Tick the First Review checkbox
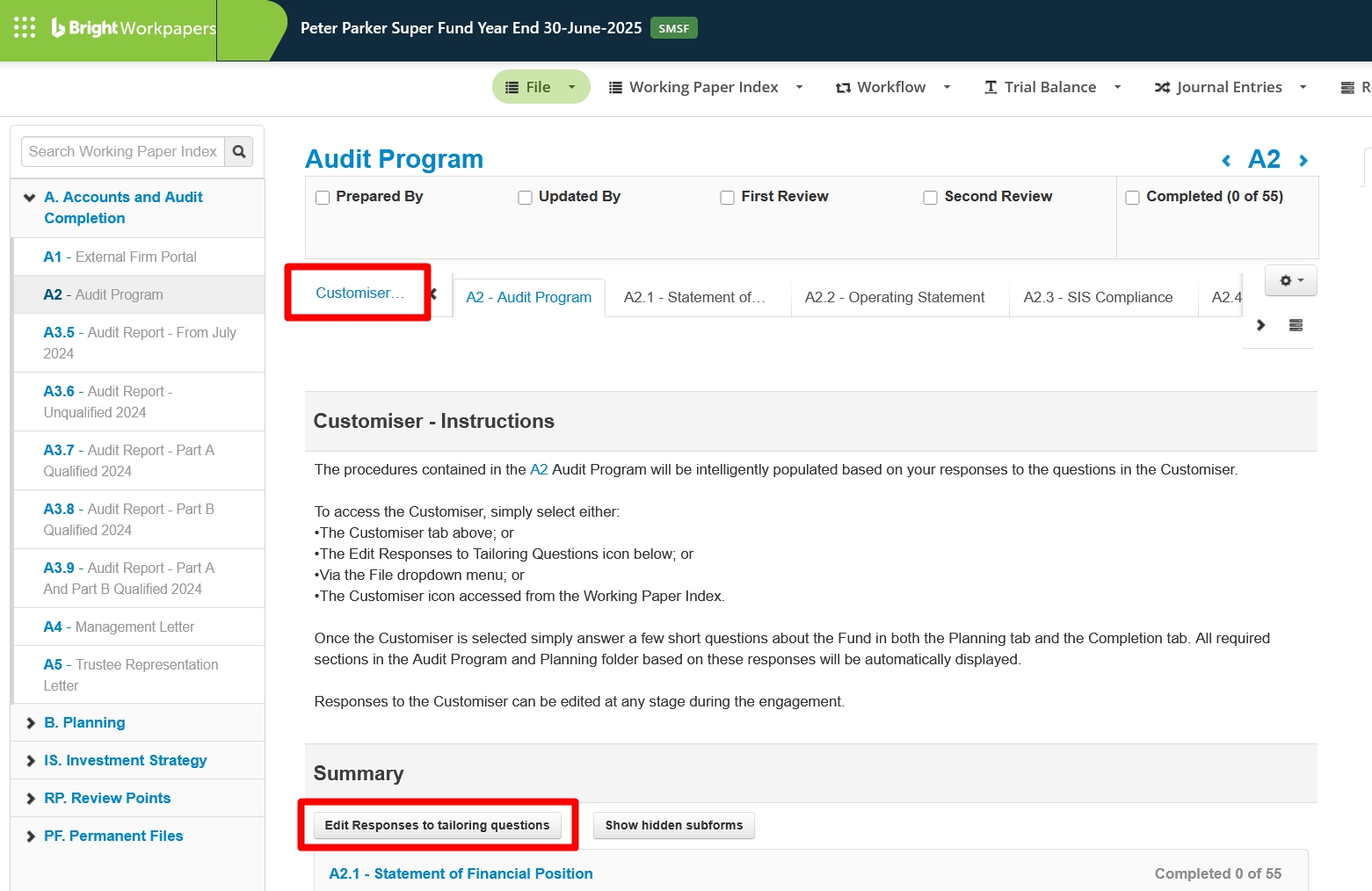1372x891 pixels. (727, 198)
